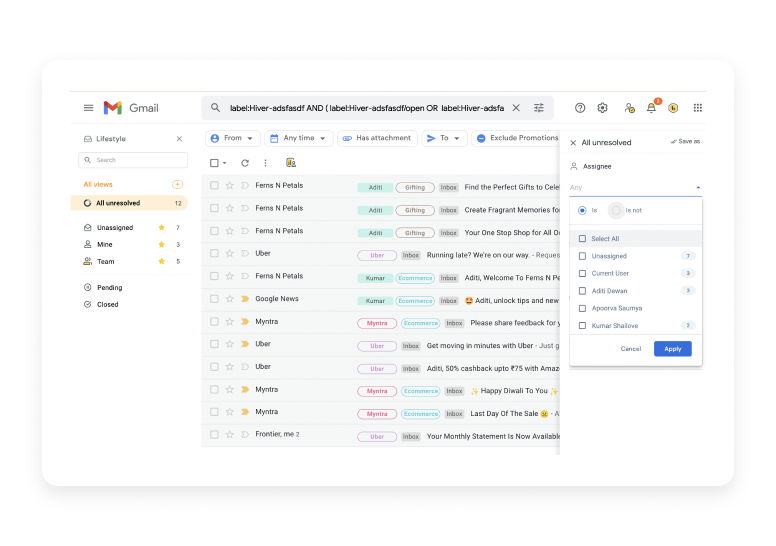Open the Gmail main menu hamburger icon

point(89,108)
